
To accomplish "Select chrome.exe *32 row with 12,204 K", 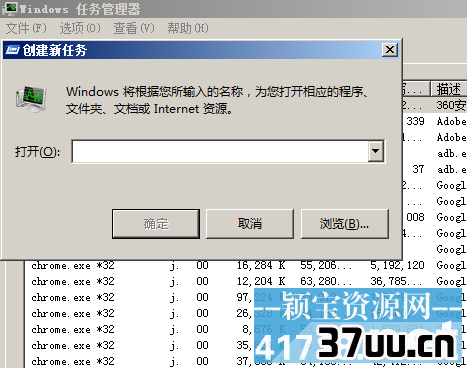I will click(x=246, y=281).
